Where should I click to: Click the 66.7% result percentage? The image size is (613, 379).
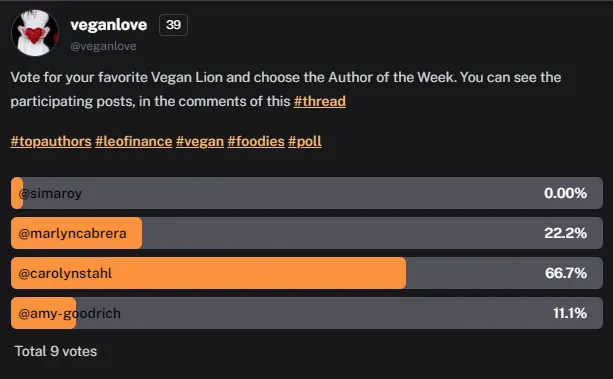click(x=566, y=273)
